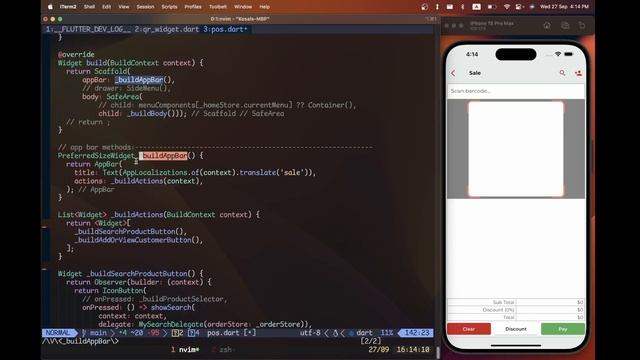Click the Scan barcode input field
The height and width of the screenshot is (360, 640).
point(516,91)
